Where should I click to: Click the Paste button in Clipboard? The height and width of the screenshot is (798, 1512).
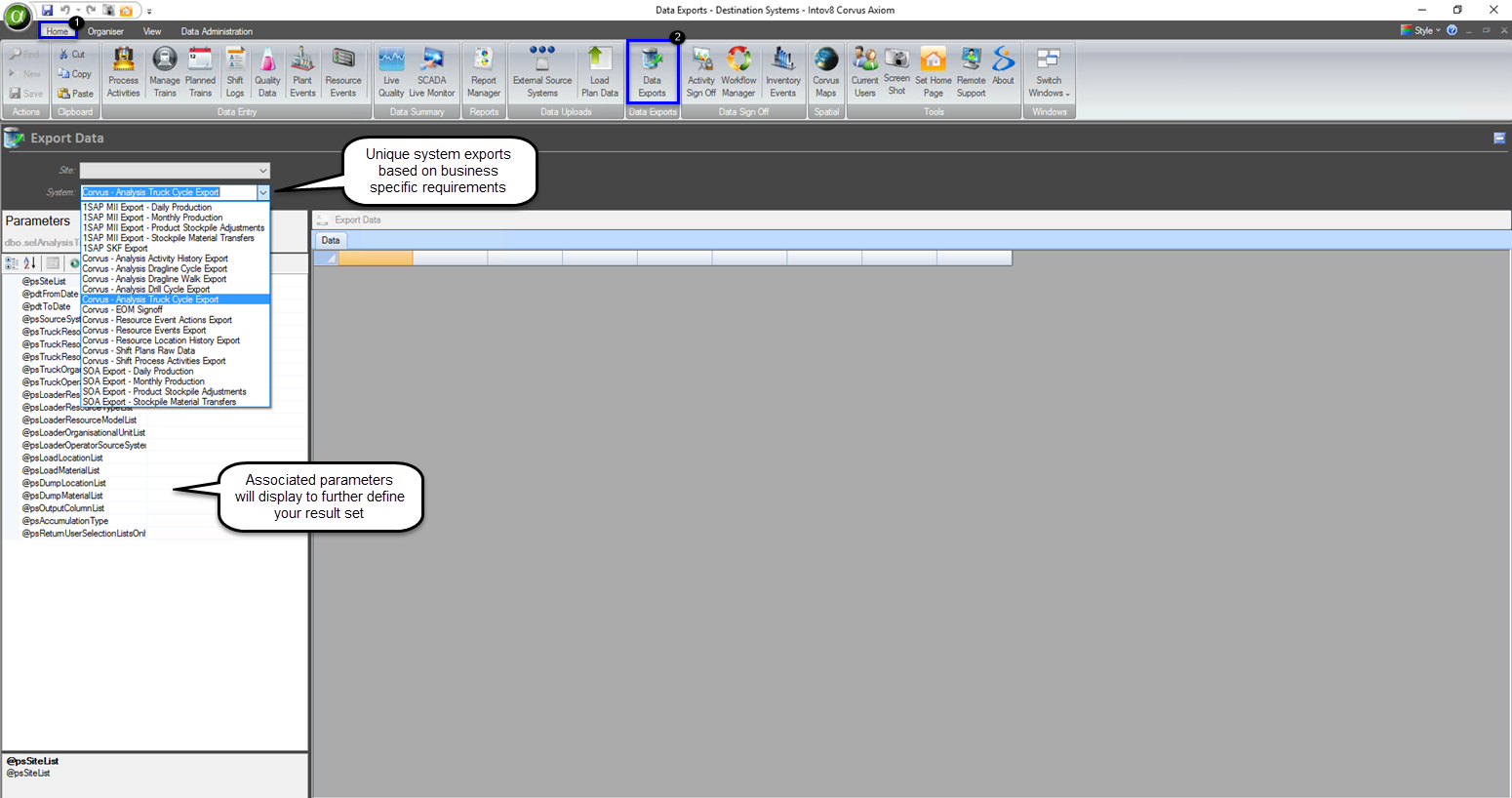click(75, 94)
